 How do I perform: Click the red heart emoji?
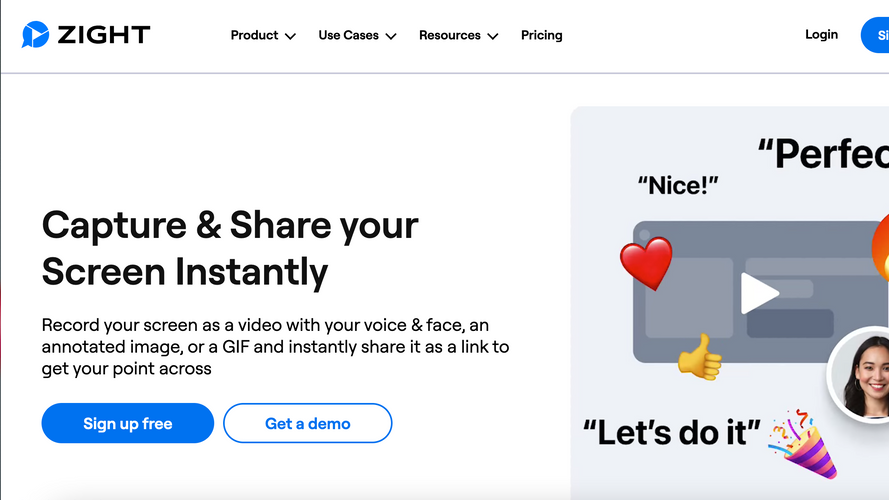pos(646,263)
